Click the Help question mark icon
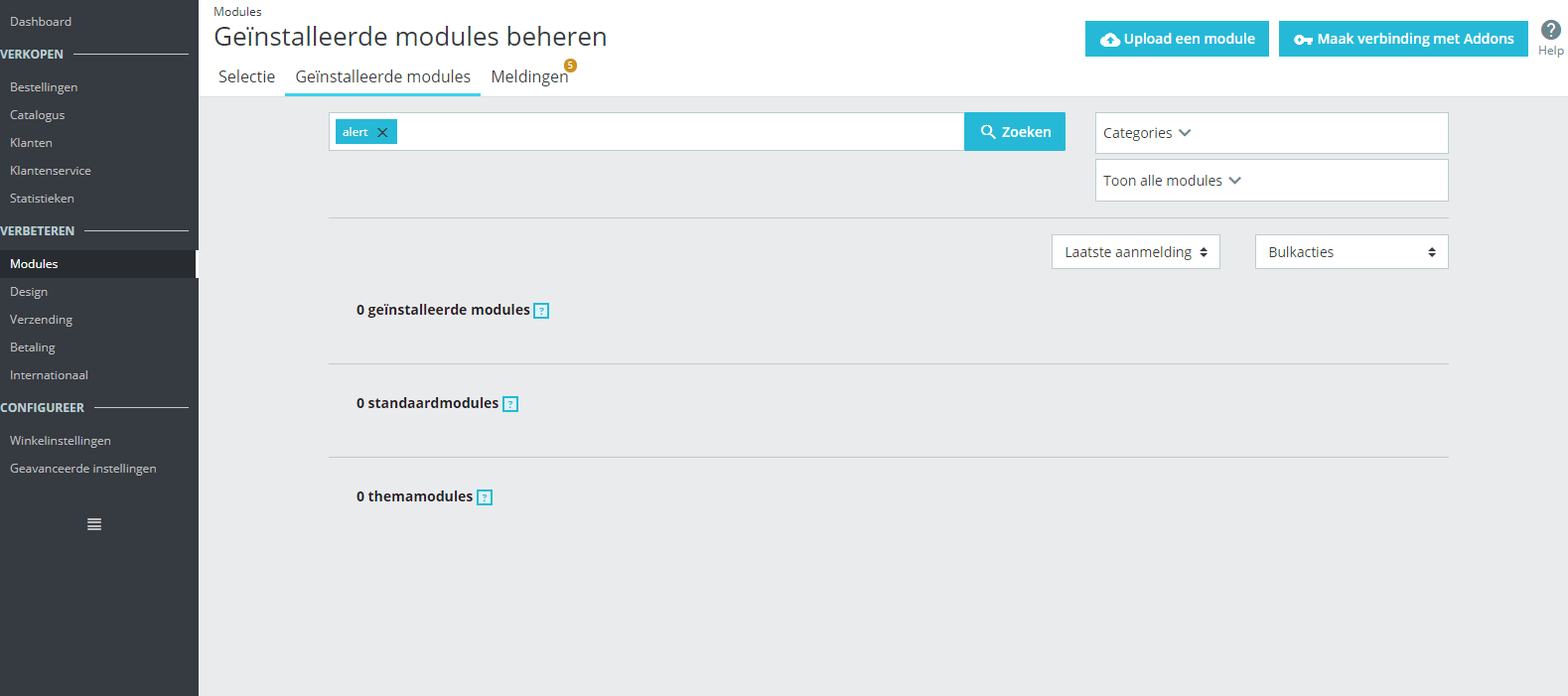 tap(1551, 30)
